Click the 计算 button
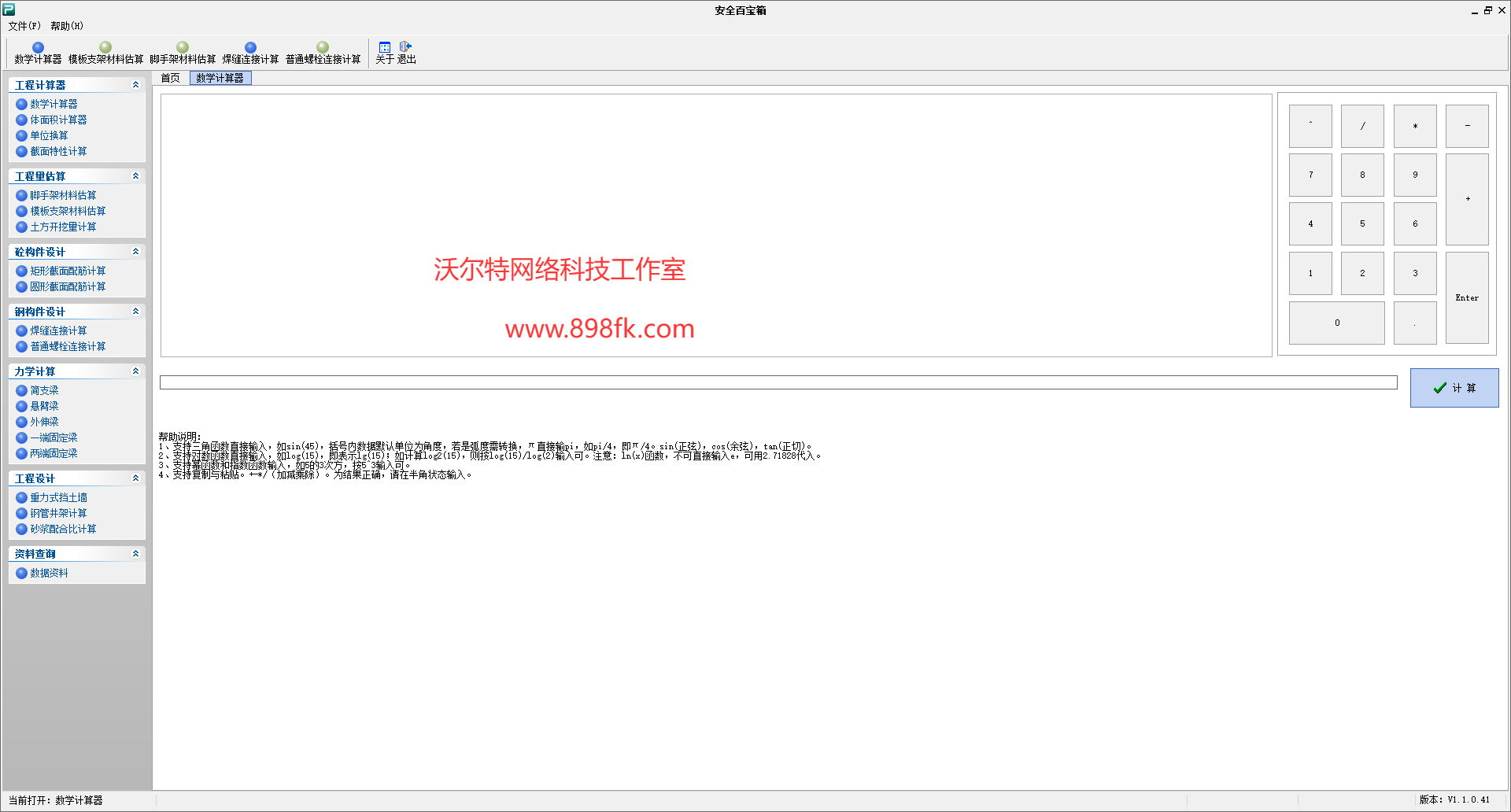The height and width of the screenshot is (812, 1511). click(1454, 388)
